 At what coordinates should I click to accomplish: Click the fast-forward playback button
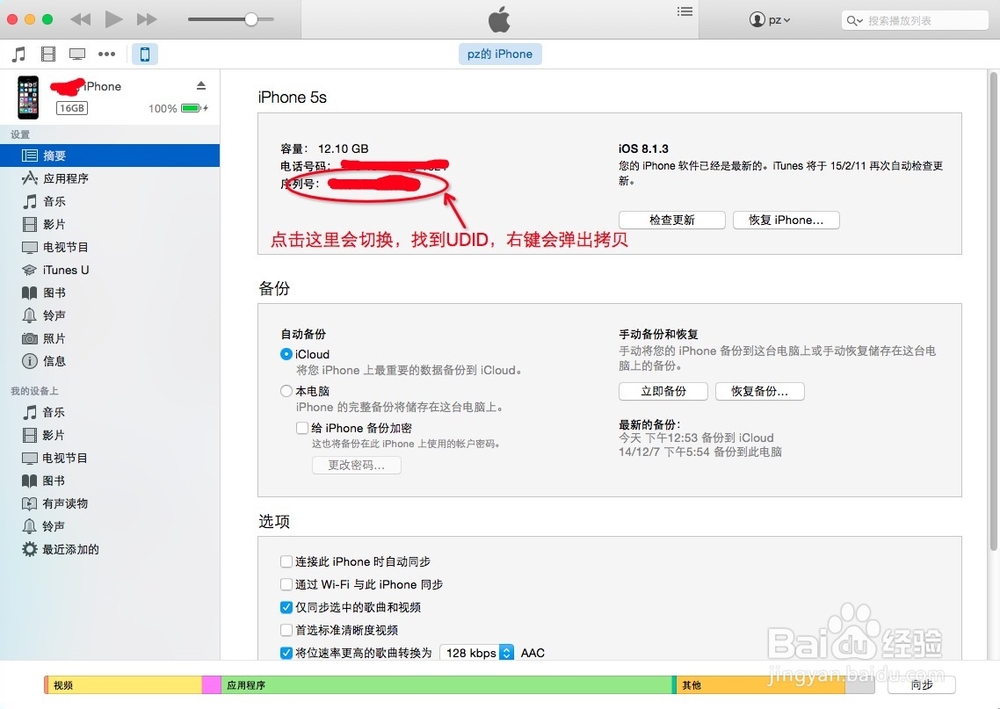pyautogui.click(x=147, y=19)
